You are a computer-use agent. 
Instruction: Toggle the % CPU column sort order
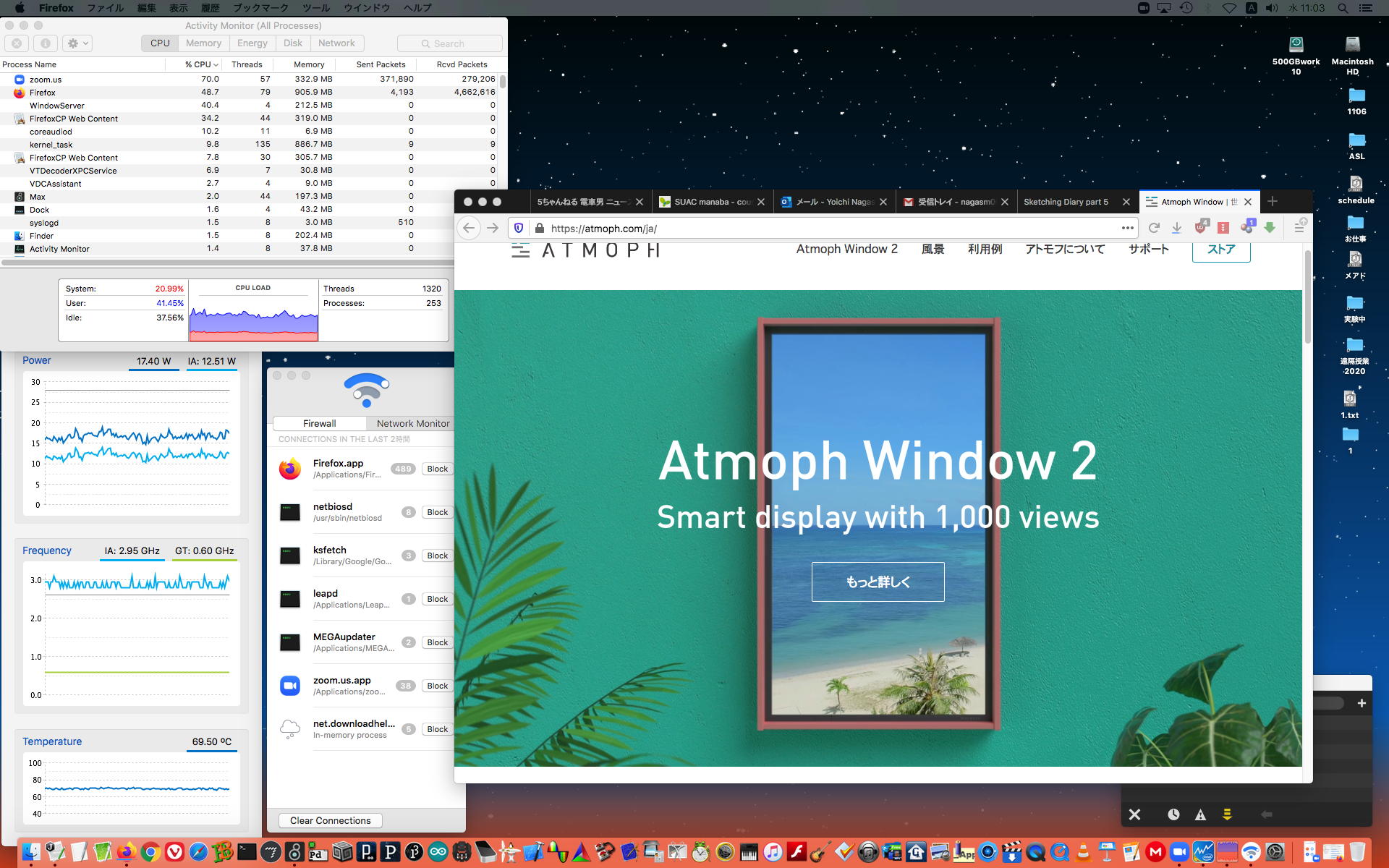(200, 64)
